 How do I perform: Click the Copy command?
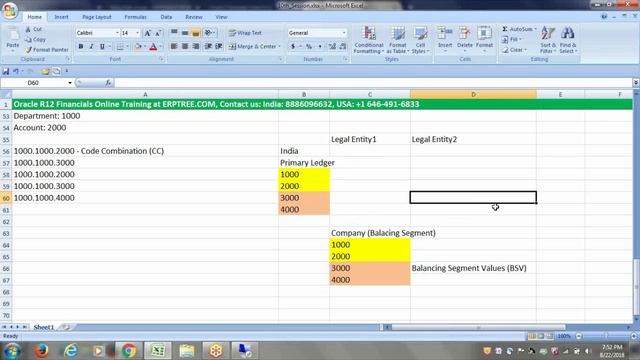pyautogui.click(x=35, y=40)
